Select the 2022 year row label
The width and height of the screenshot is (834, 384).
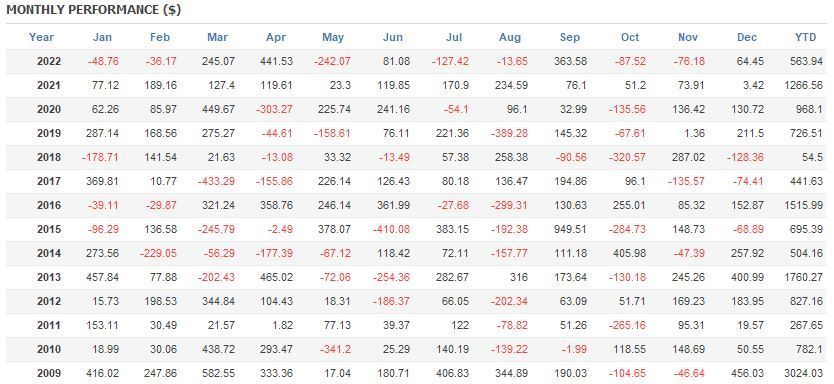(x=49, y=61)
